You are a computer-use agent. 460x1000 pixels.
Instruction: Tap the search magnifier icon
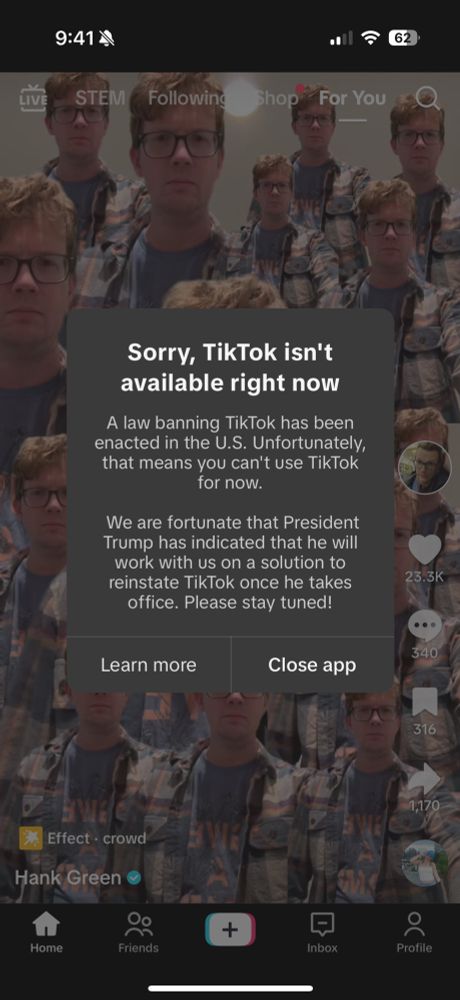[427, 99]
